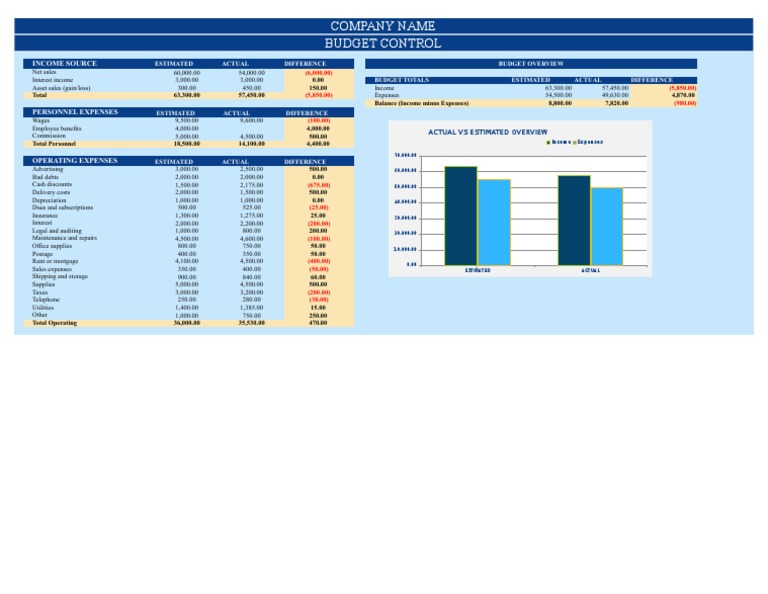Select the Commission row label
768x594 pixels.
(x=48, y=136)
